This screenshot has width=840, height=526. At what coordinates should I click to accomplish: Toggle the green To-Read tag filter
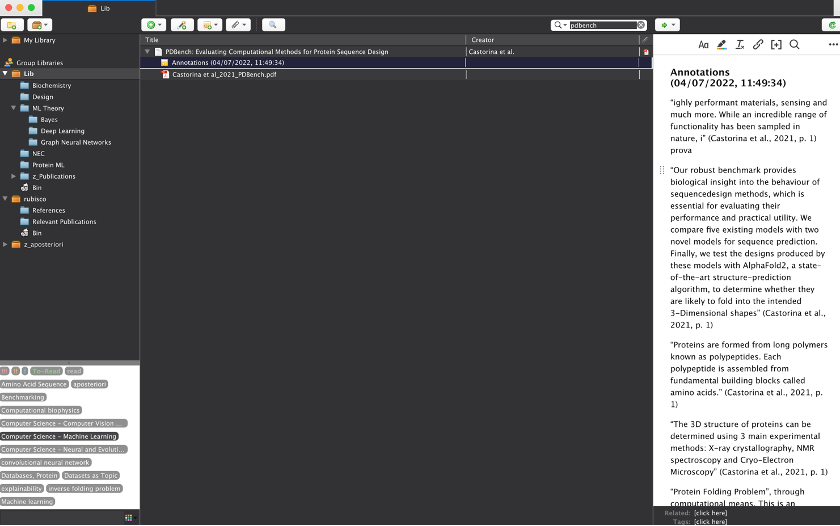[46, 371]
